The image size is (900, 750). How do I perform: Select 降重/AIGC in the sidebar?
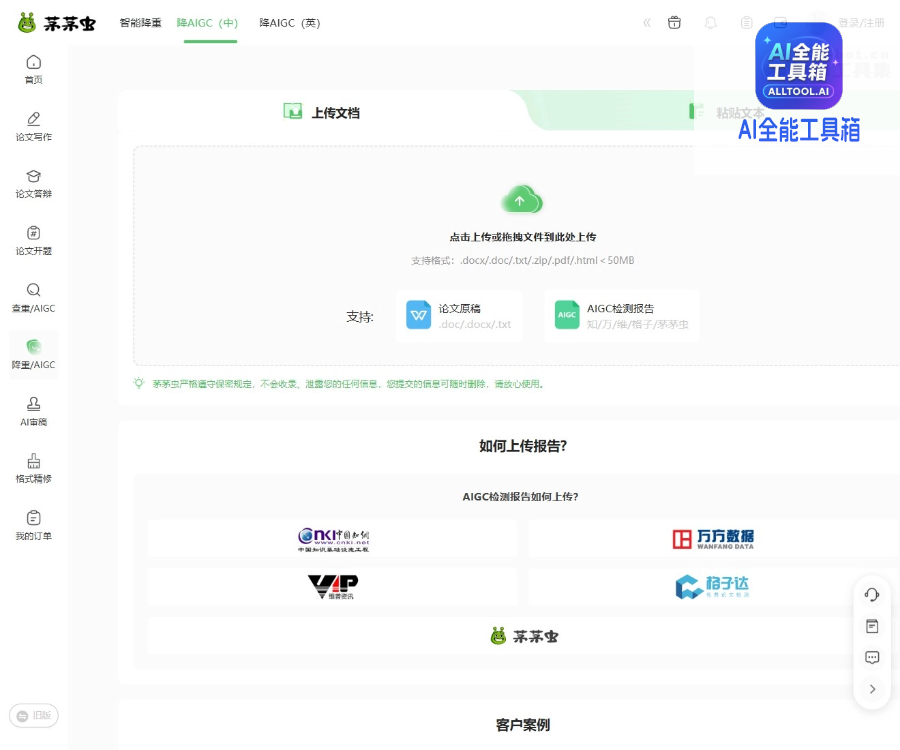click(34, 354)
